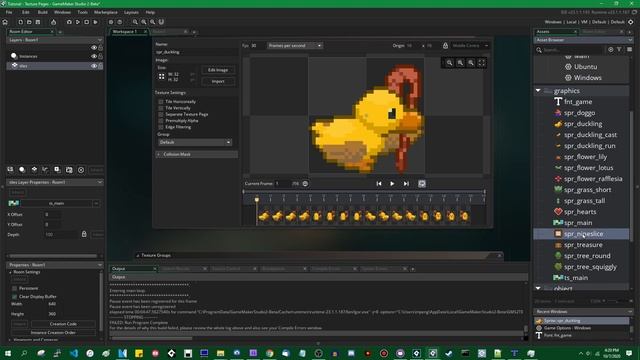Image resolution: width=640 pixels, height=360 pixels.
Task: Click the Edit Image button
Action: coord(218,70)
